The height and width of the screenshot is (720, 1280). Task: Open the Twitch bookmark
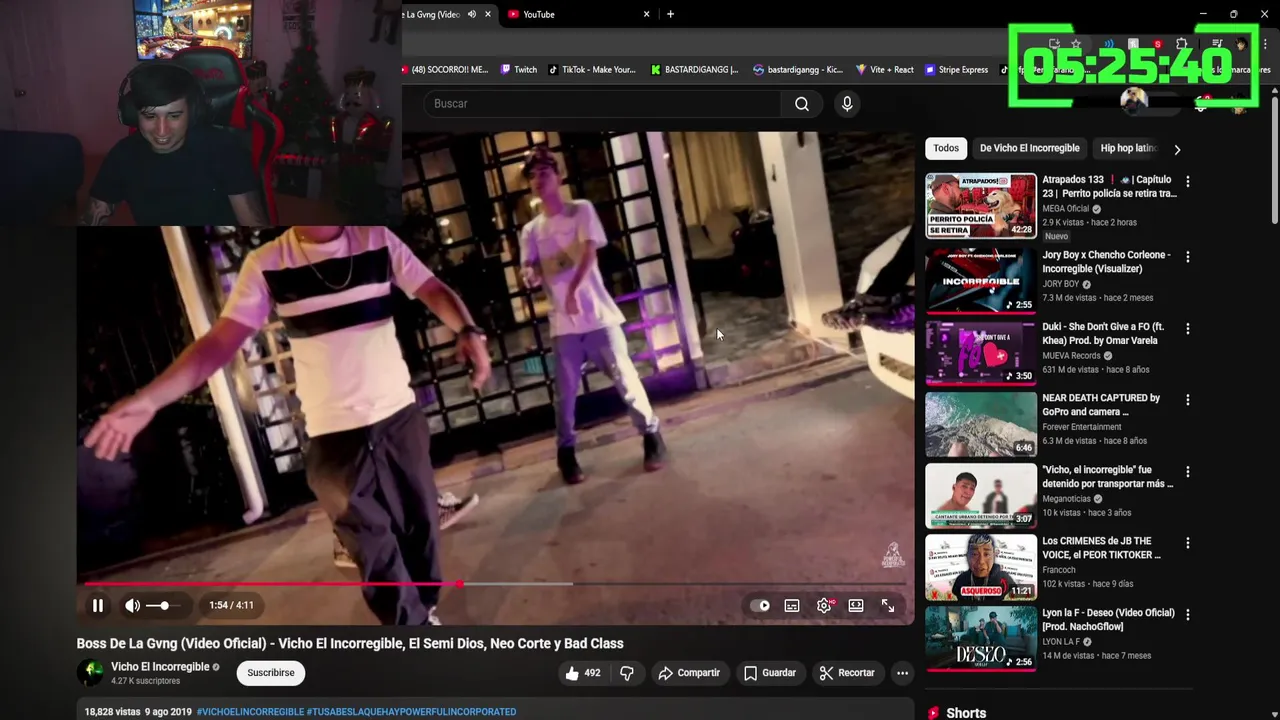519,70
